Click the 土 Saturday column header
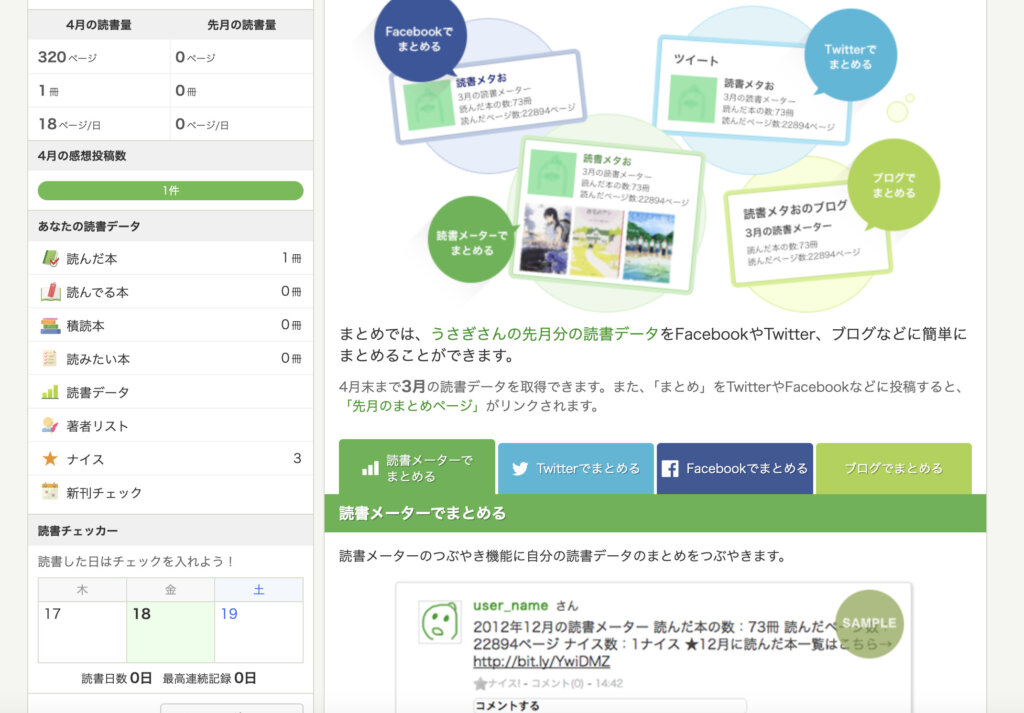This screenshot has height=713, width=1024. (259, 590)
